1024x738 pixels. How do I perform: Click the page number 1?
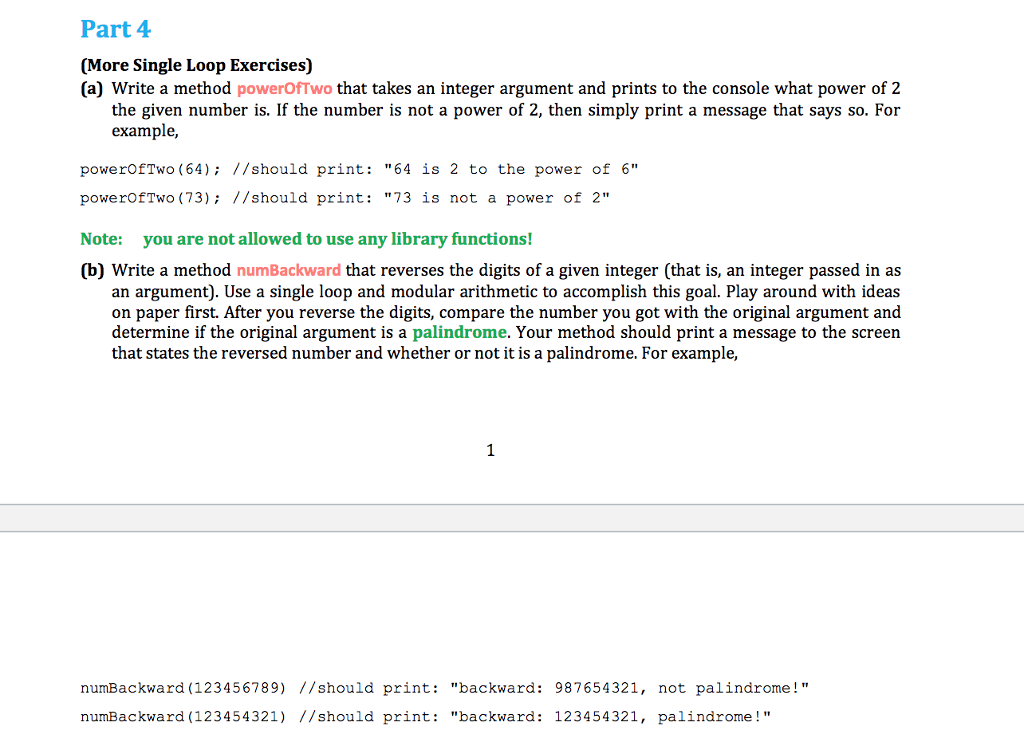490,450
